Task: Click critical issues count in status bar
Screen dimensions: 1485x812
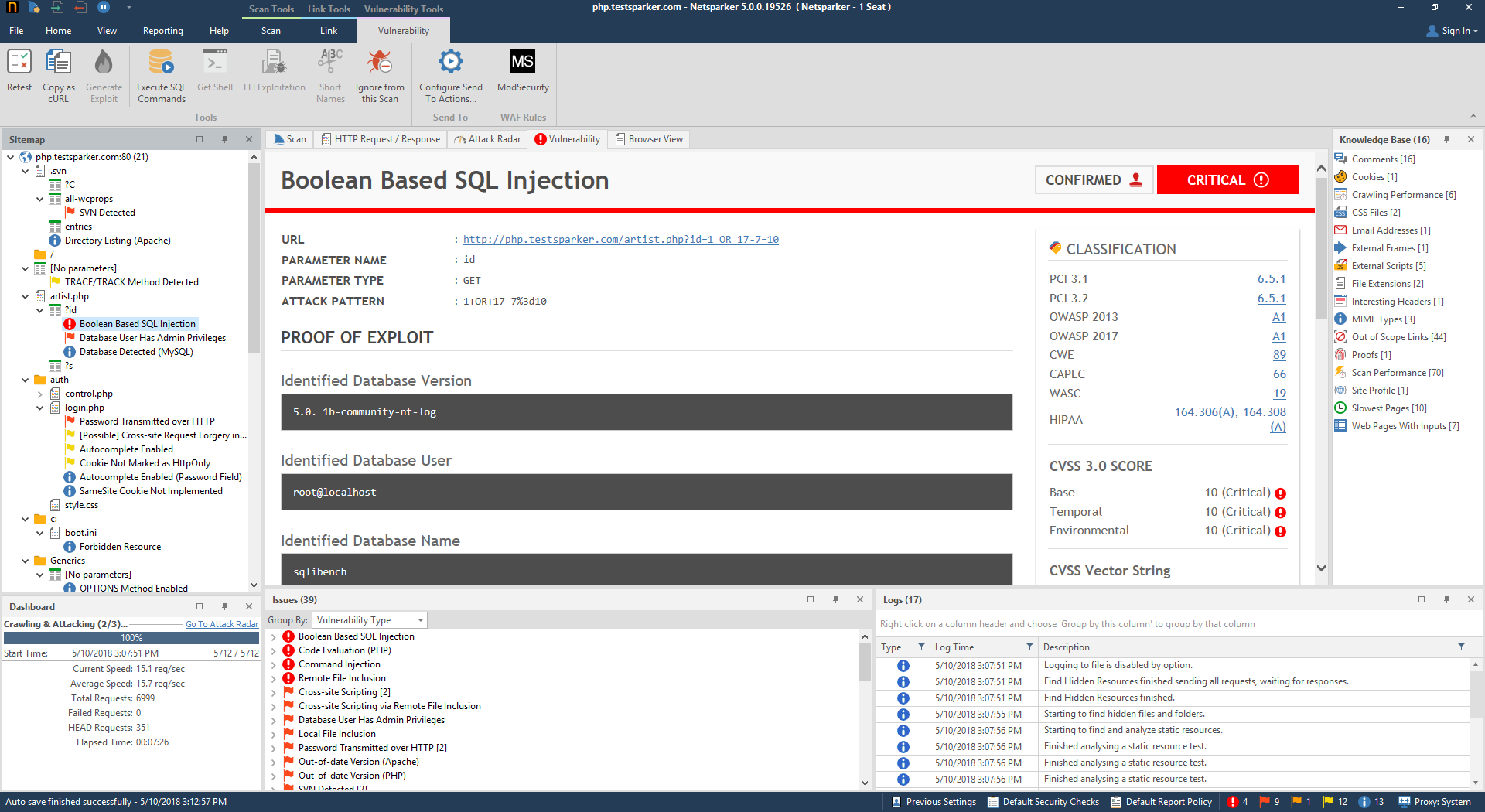Action: pyautogui.click(x=1237, y=802)
